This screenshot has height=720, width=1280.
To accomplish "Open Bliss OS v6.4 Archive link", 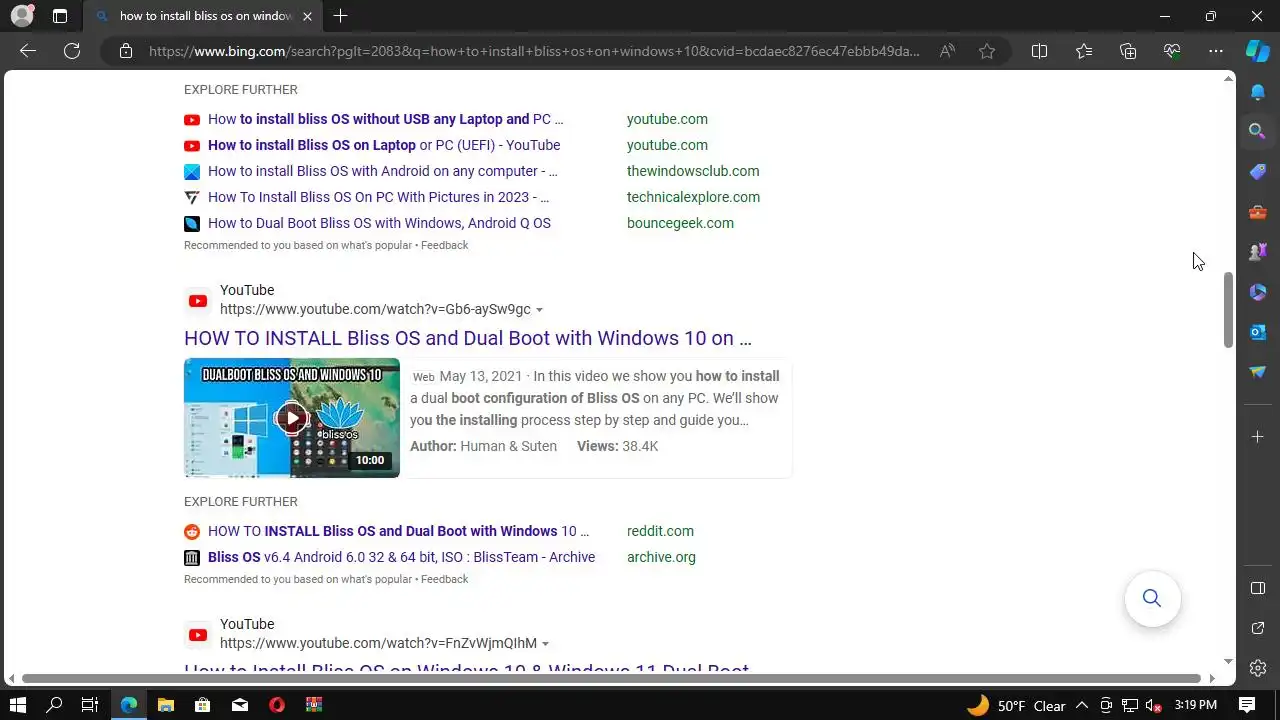I will (x=401, y=557).
